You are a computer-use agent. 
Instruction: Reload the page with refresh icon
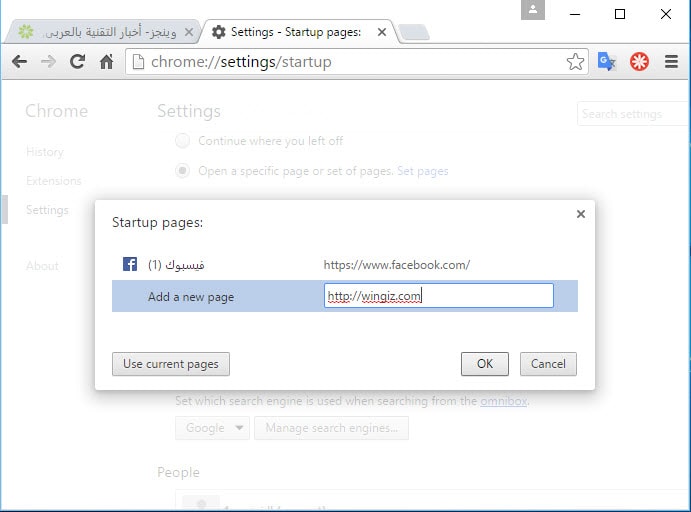(77, 62)
